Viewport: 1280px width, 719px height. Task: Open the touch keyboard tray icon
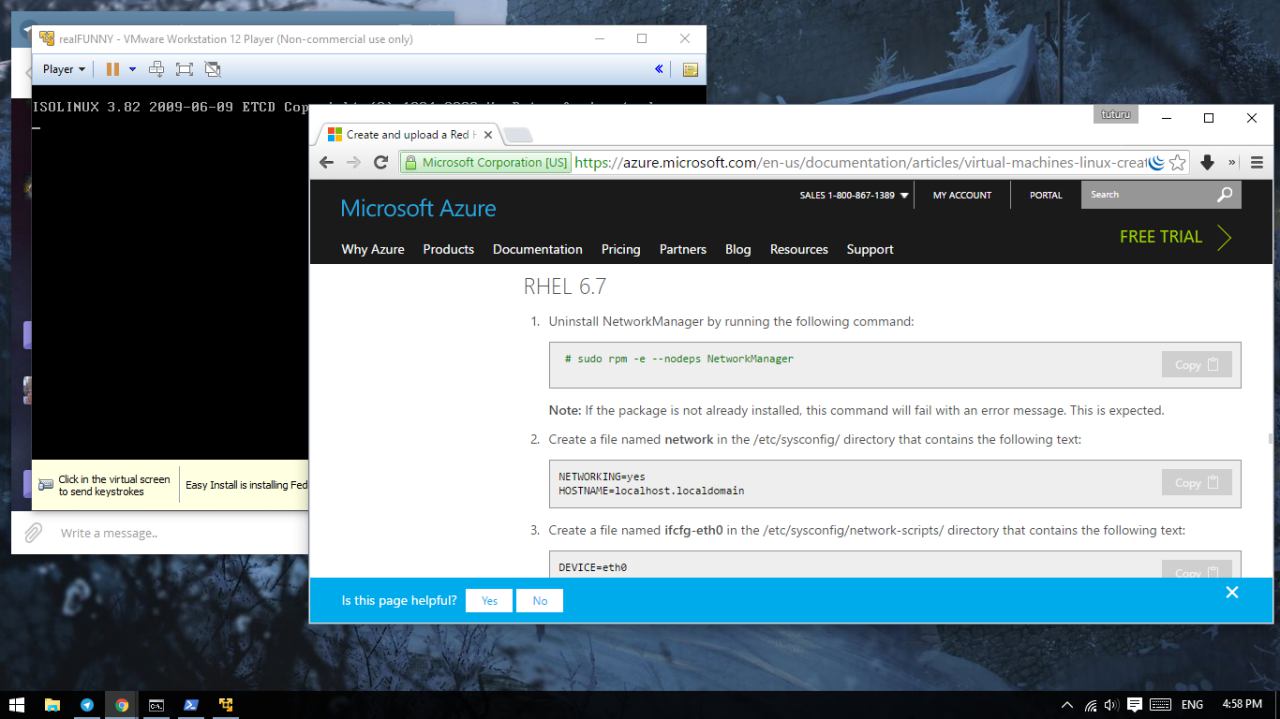pos(1160,705)
